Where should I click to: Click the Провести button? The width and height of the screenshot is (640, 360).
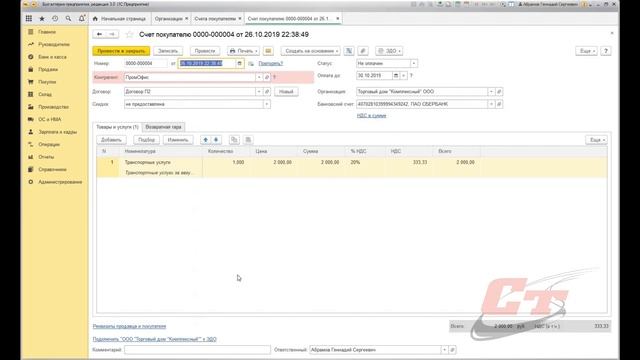(205, 51)
